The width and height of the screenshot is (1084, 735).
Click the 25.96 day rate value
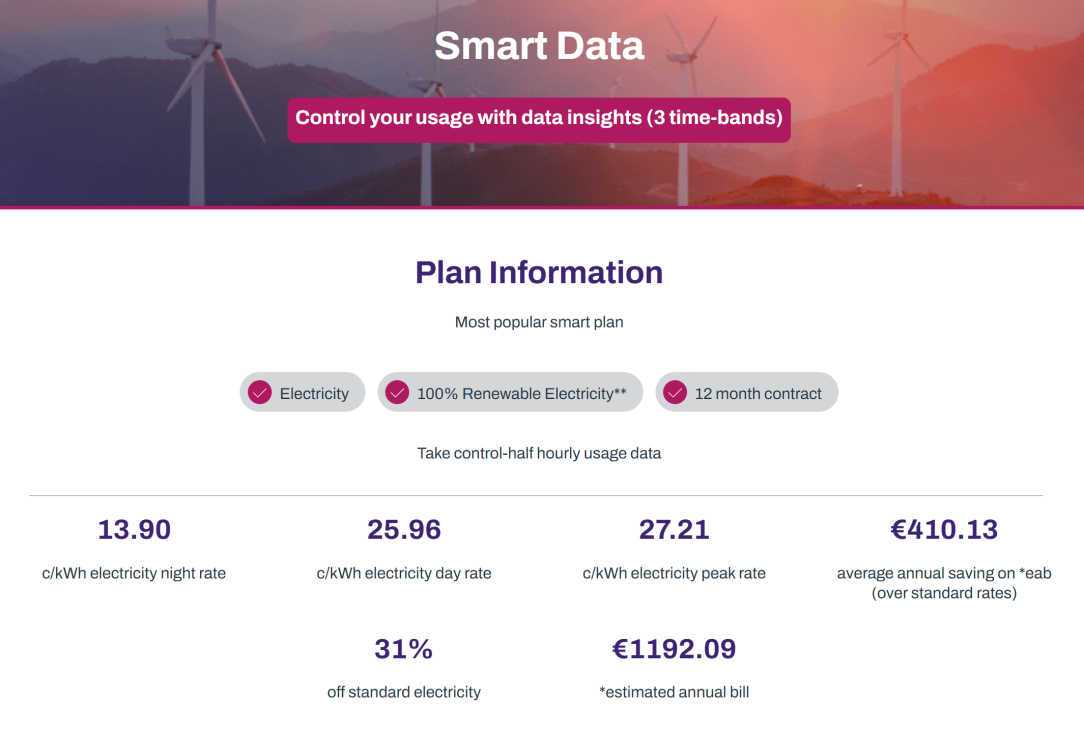point(404,529)
